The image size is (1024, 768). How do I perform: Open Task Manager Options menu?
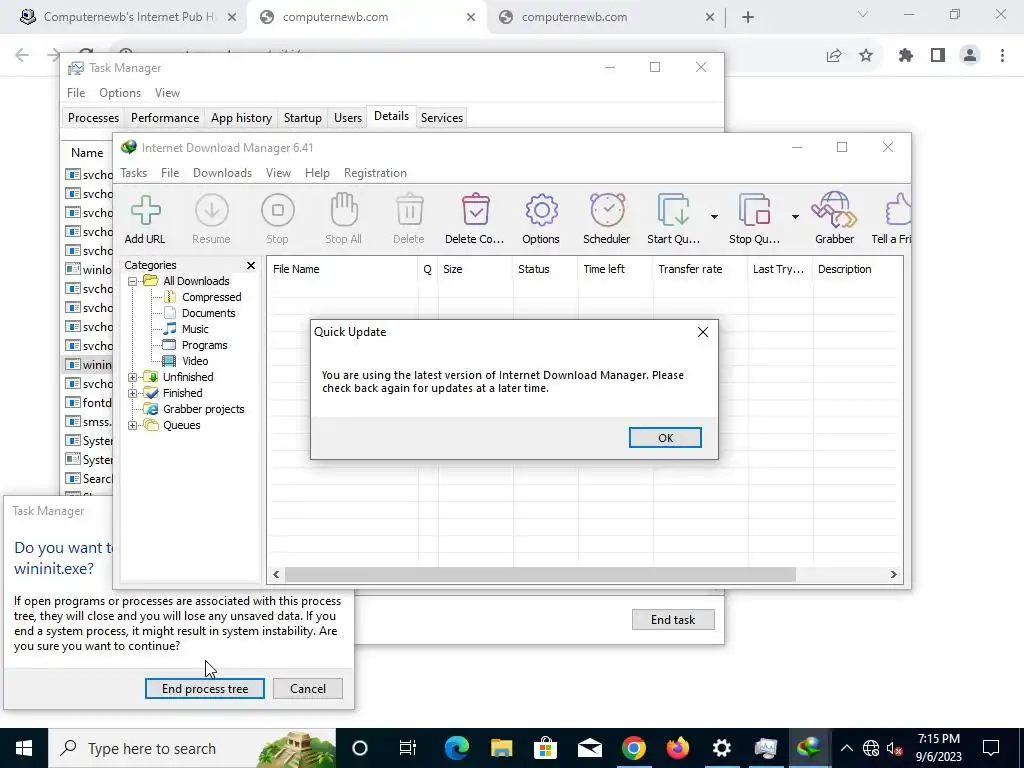point(120,93)
